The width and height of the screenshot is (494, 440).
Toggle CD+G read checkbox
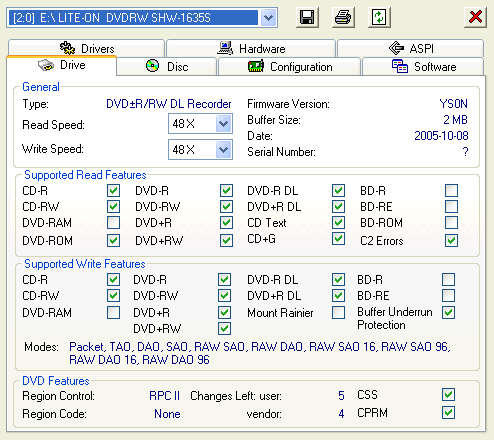[x=338, y=239]
